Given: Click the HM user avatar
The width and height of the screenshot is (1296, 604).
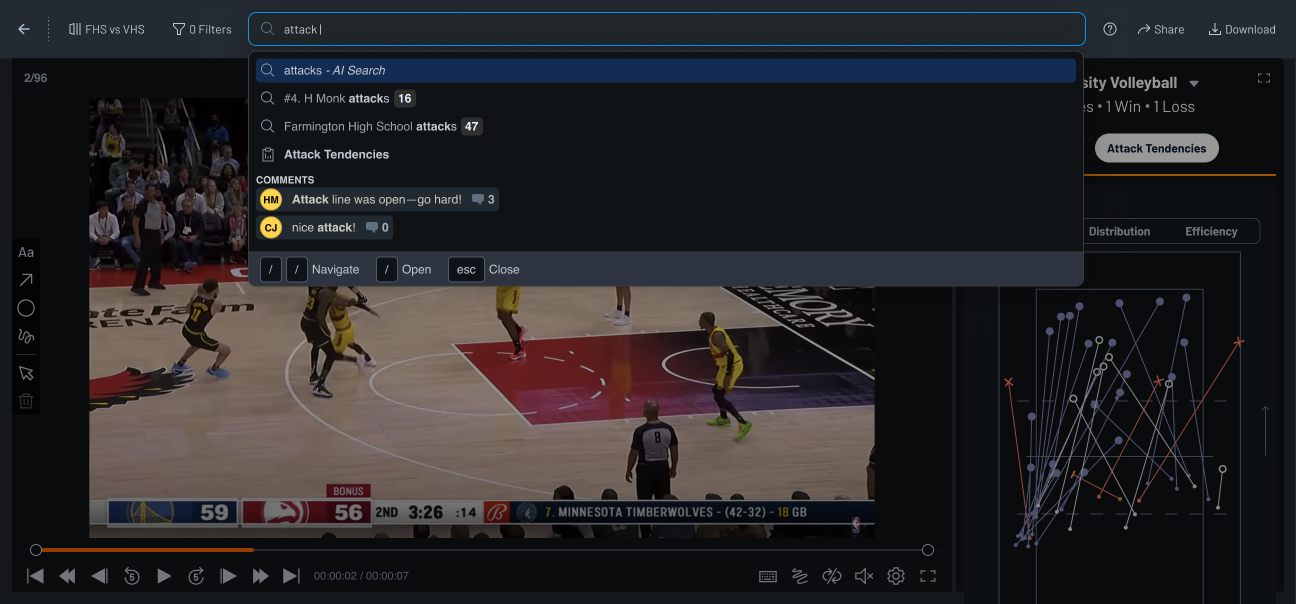Looking at the screenshot, I should pos(271,199).
